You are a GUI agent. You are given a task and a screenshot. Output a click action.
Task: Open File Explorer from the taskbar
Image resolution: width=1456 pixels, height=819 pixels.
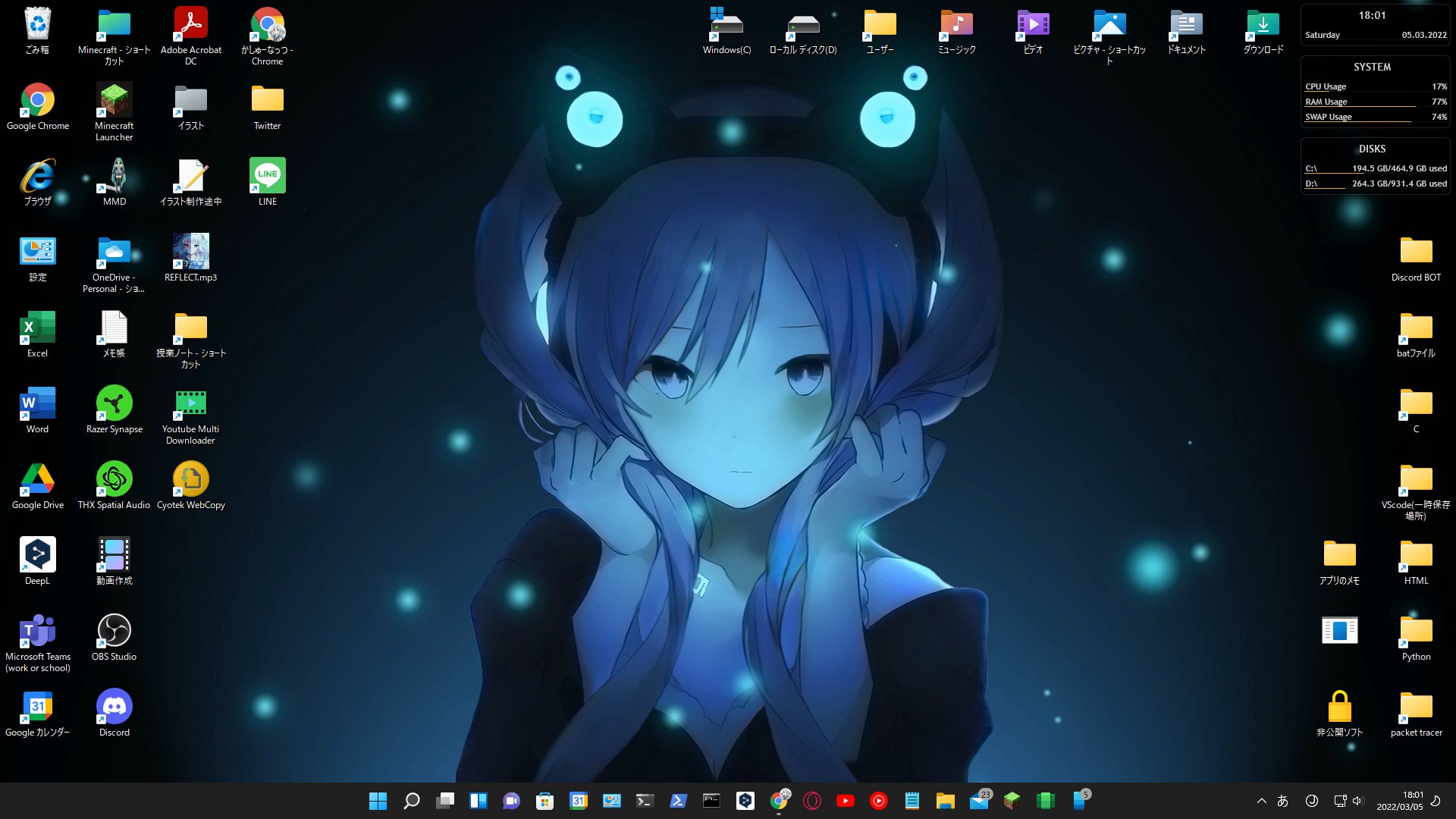click(945, 801)
